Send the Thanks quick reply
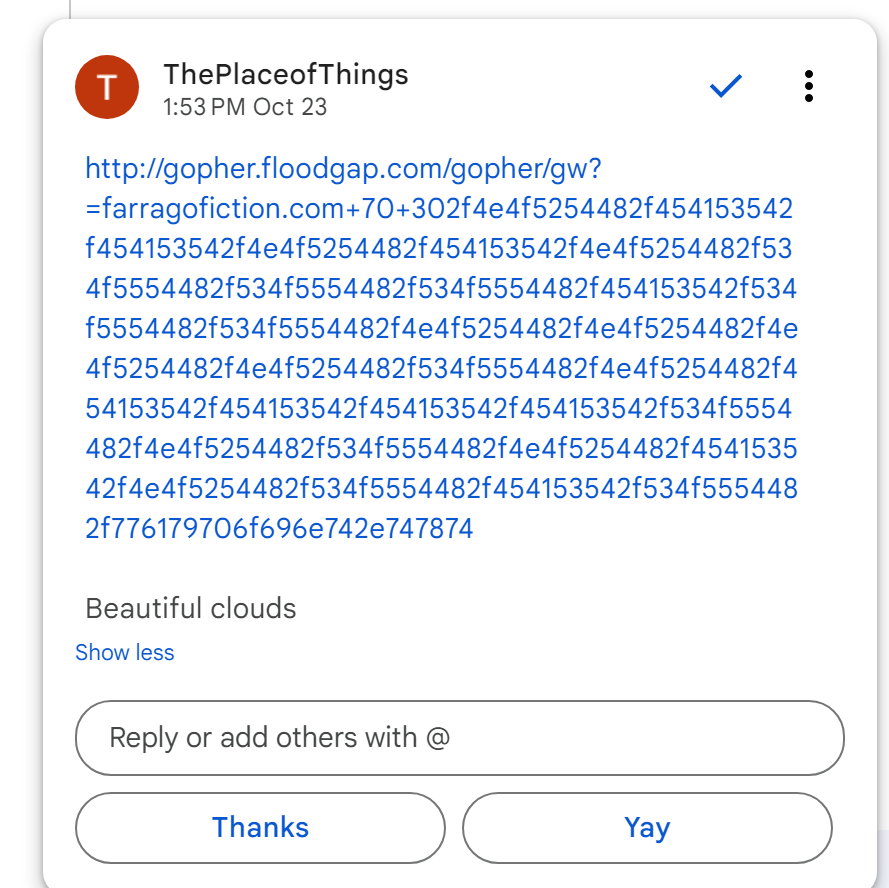This screenshot has width=889, height=888. [x=260, y=828]
